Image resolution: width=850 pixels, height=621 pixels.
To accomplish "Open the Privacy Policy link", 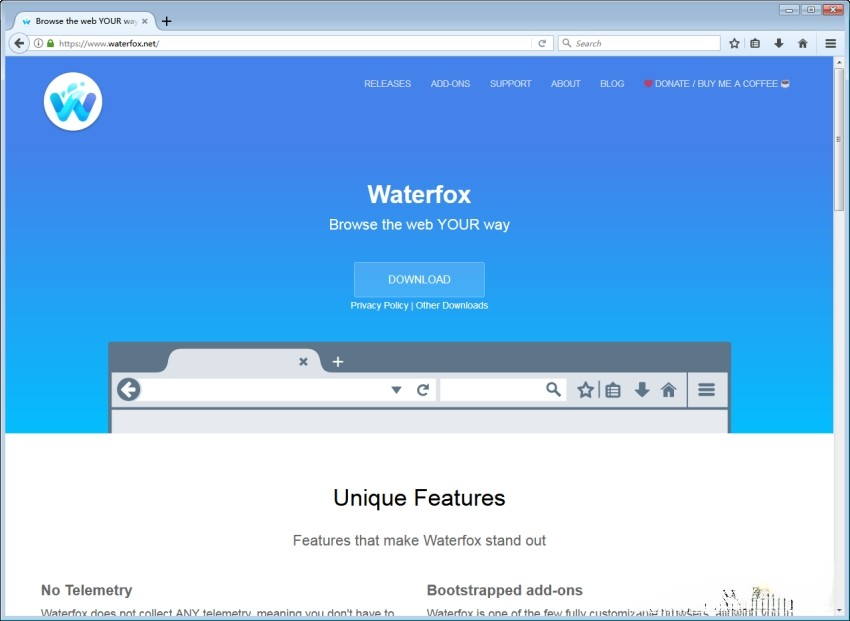I will click(x=379, y=305).
